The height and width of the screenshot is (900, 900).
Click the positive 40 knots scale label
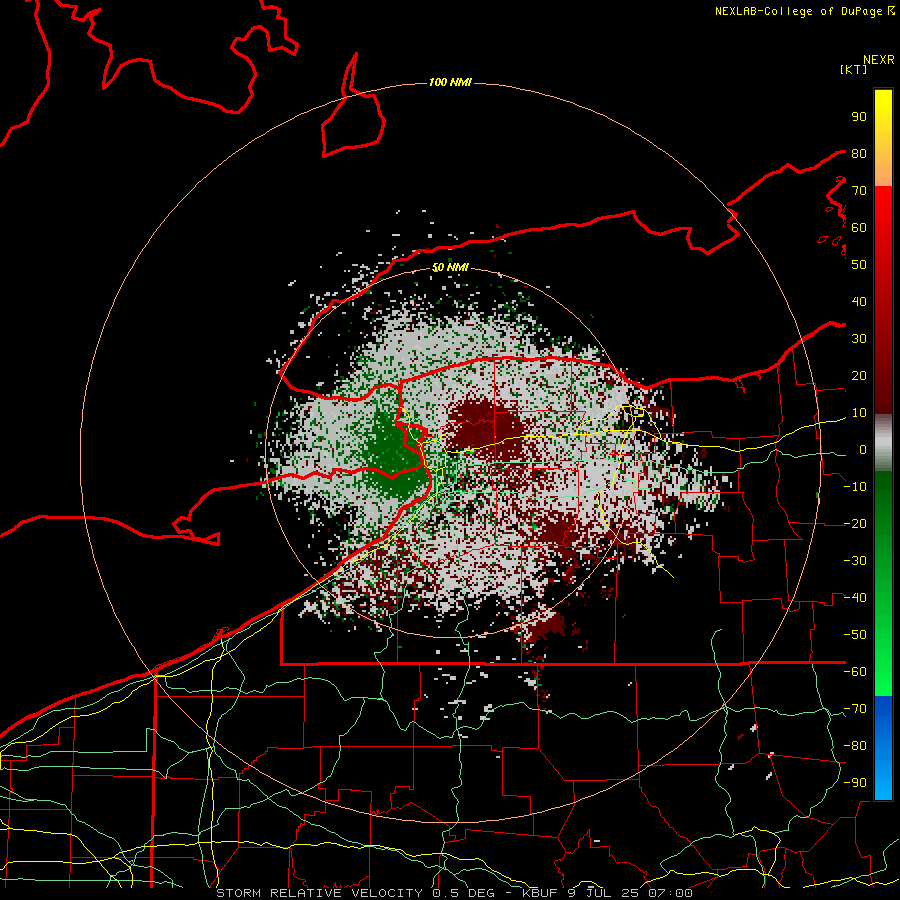[859, 301]
